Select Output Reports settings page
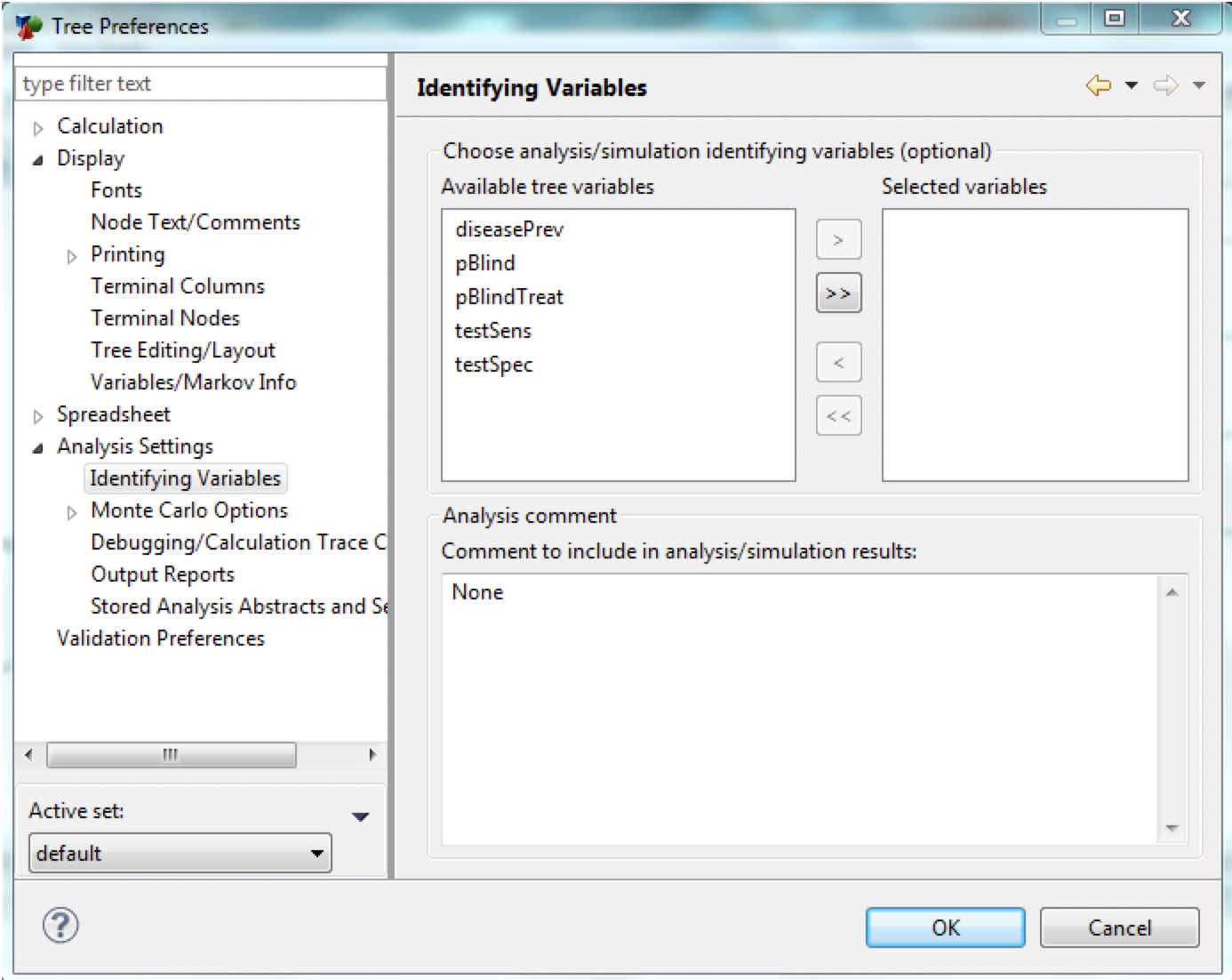Viewport: 1232px width, 980px height. (x=162, y=574)
